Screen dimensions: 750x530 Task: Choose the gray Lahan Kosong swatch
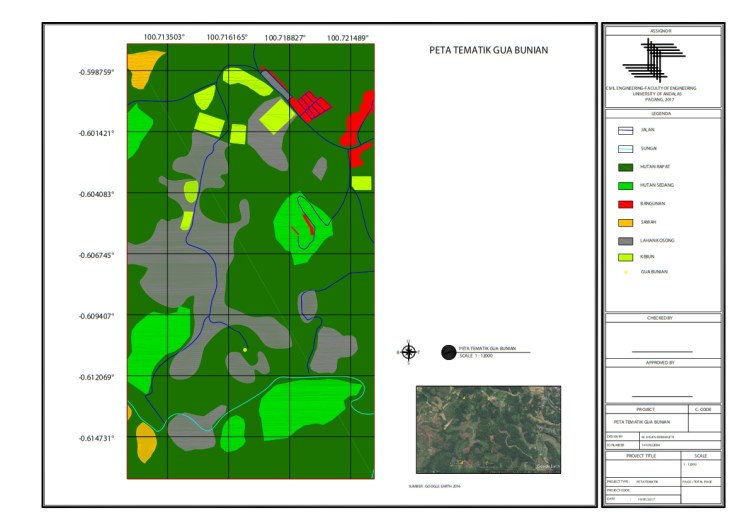point(624,239)
